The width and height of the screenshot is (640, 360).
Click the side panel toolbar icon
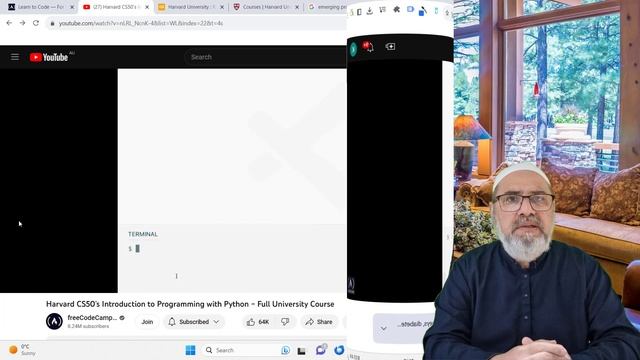(x=359, y=11)
